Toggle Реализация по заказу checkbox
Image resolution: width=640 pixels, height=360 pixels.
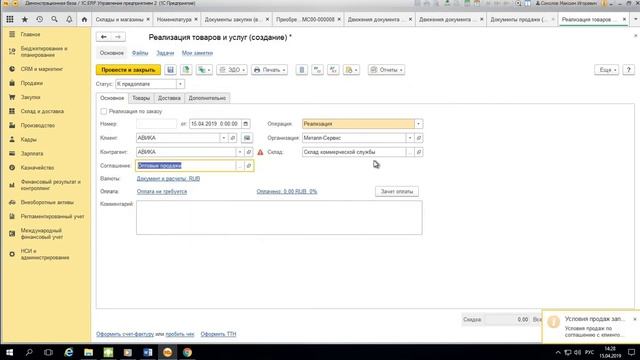[104, 111]
